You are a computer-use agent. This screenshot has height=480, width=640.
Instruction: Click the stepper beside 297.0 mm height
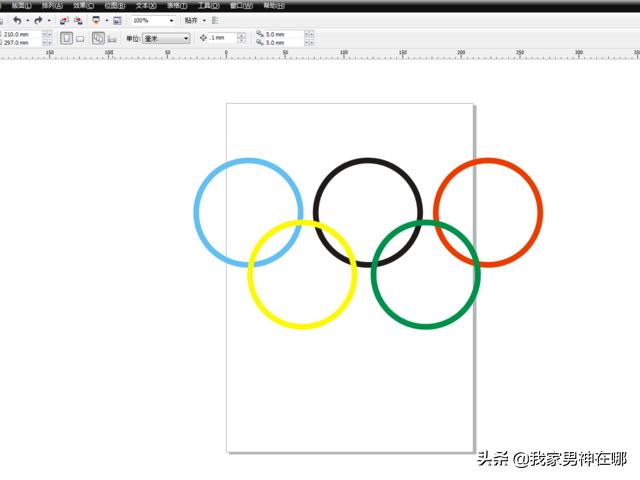pyautogui.click(x=47, y=42)
